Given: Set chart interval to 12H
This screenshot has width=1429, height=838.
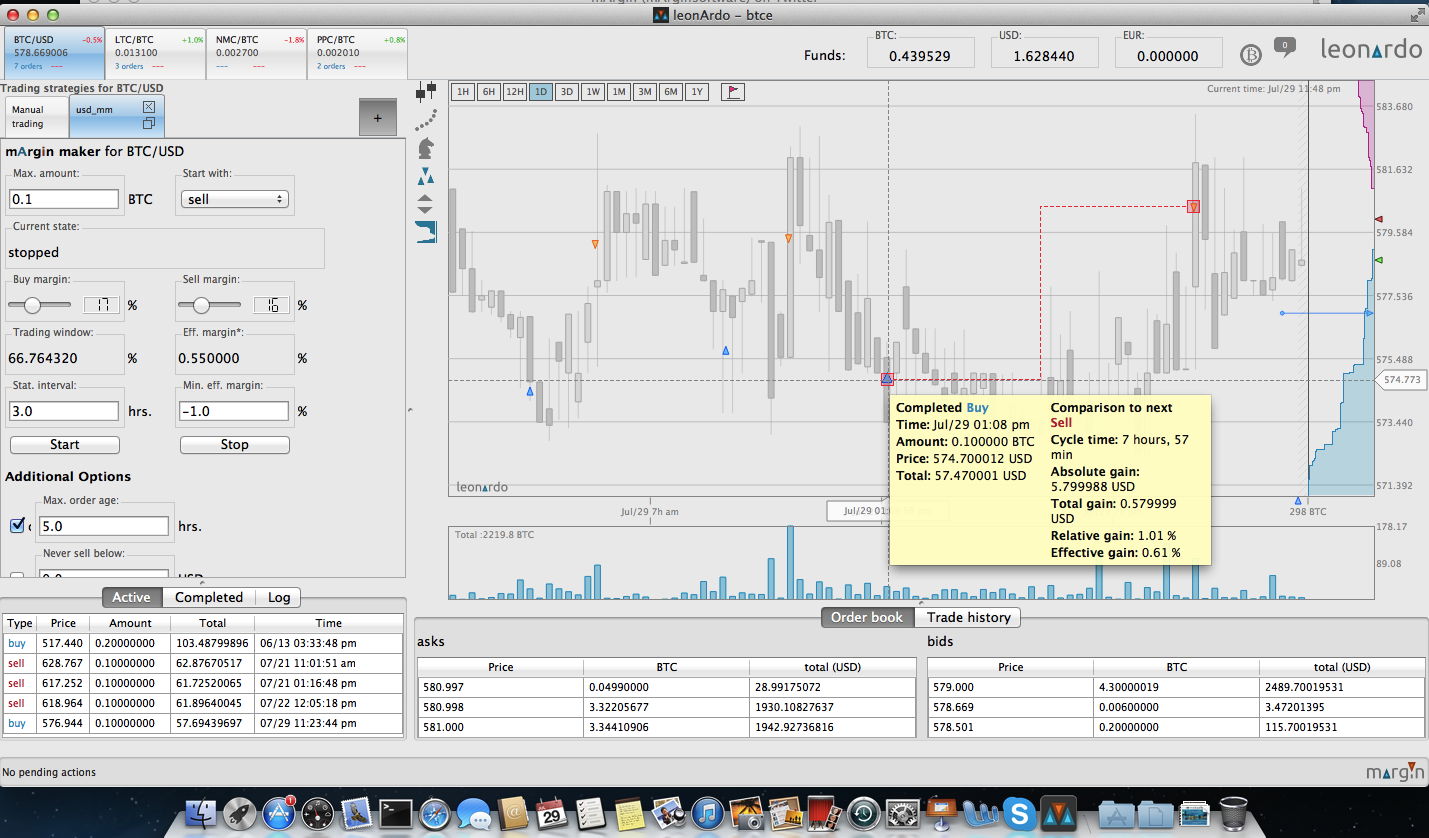Looking at the screenshot, I should (x=515, y=92).
